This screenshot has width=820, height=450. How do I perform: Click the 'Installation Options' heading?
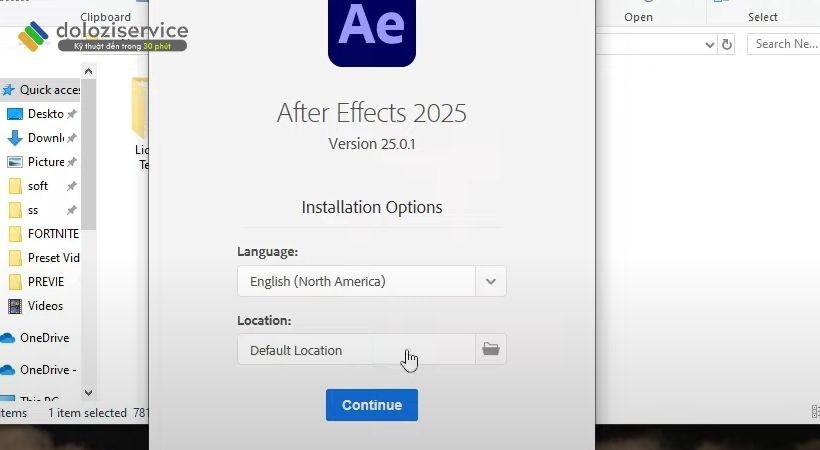pos(372,207)
